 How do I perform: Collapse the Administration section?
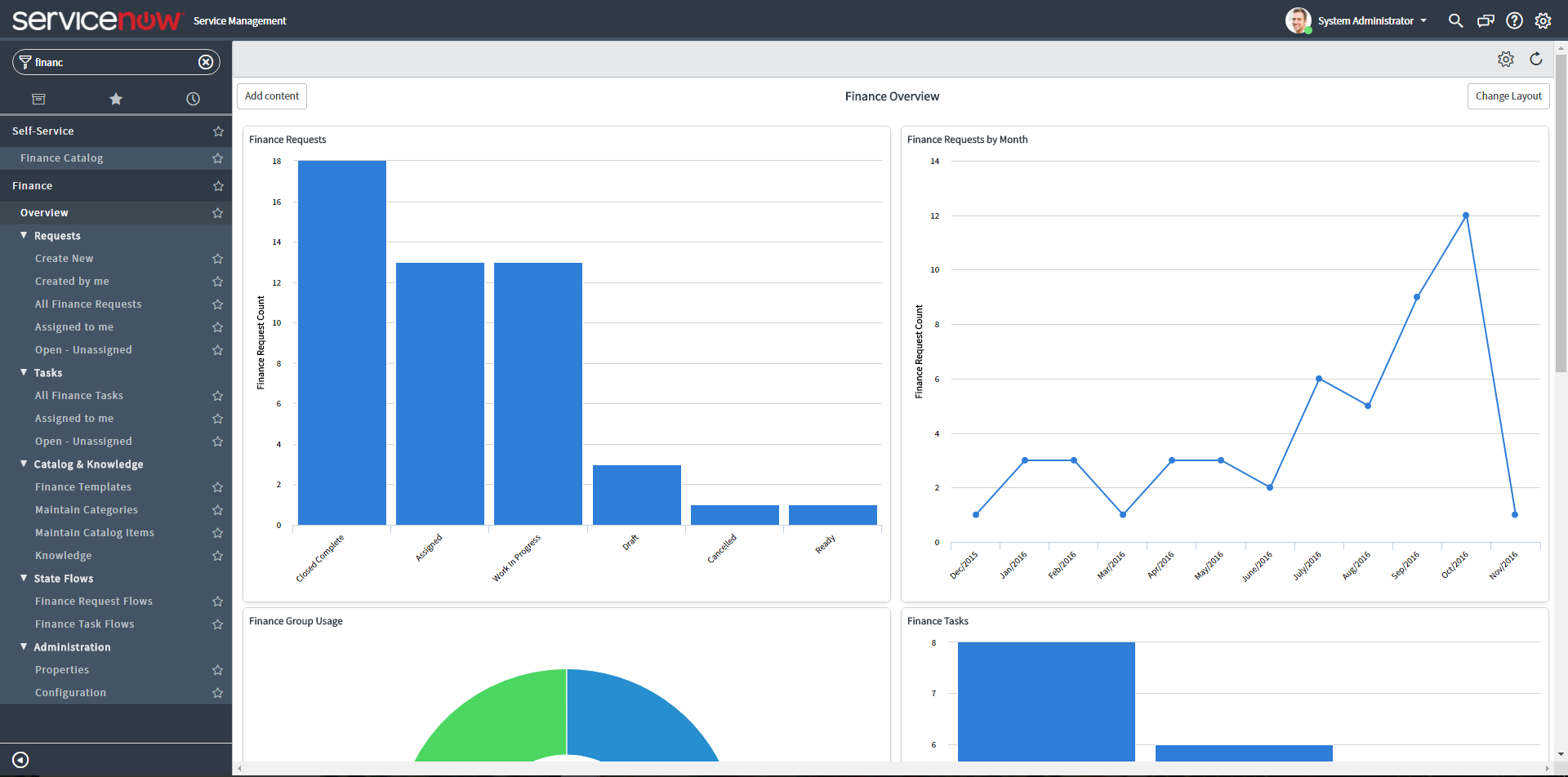24,646
